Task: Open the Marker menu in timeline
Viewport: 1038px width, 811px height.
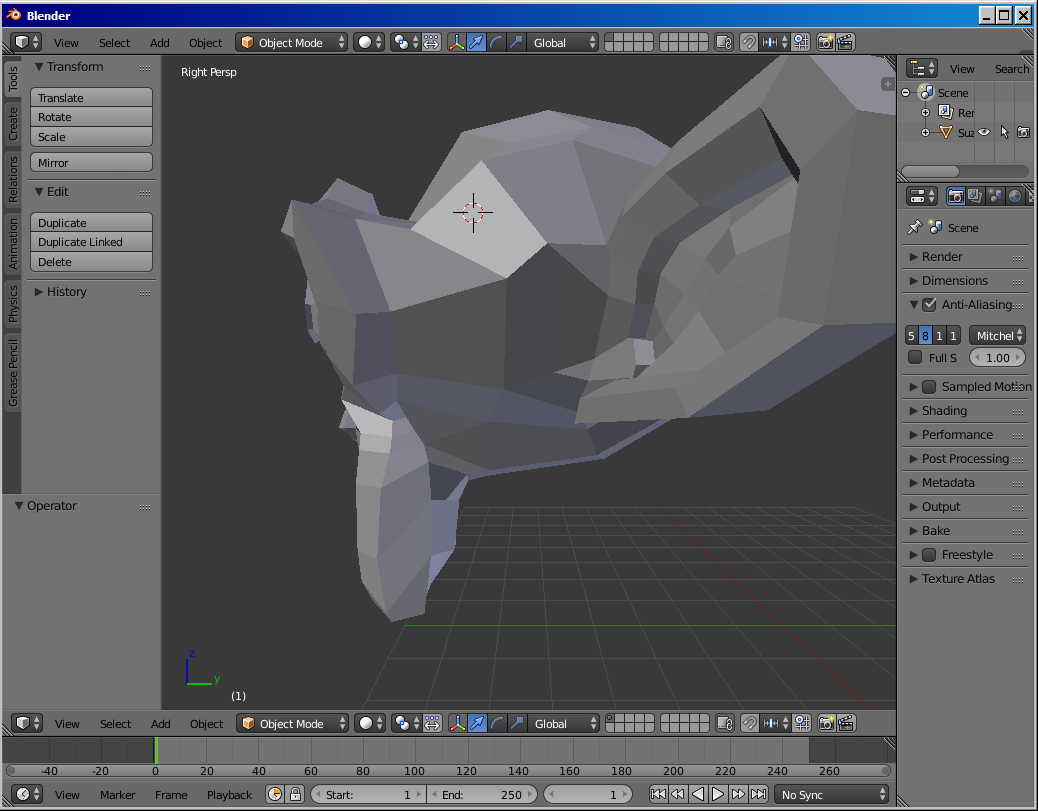Action: coord(117,794)
